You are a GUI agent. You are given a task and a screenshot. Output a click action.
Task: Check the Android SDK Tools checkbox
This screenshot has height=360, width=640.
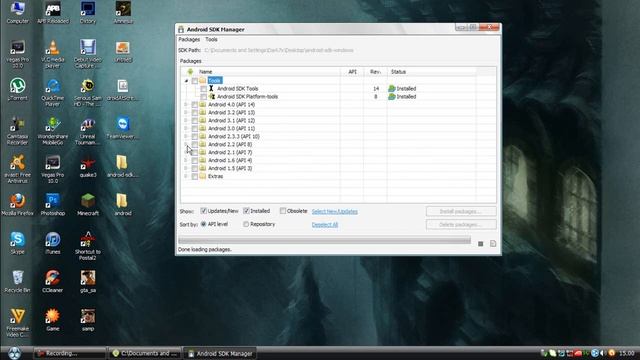(203, 89)
